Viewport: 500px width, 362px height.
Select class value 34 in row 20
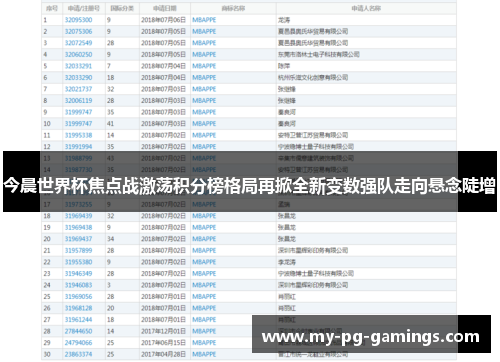click(110, 239)
